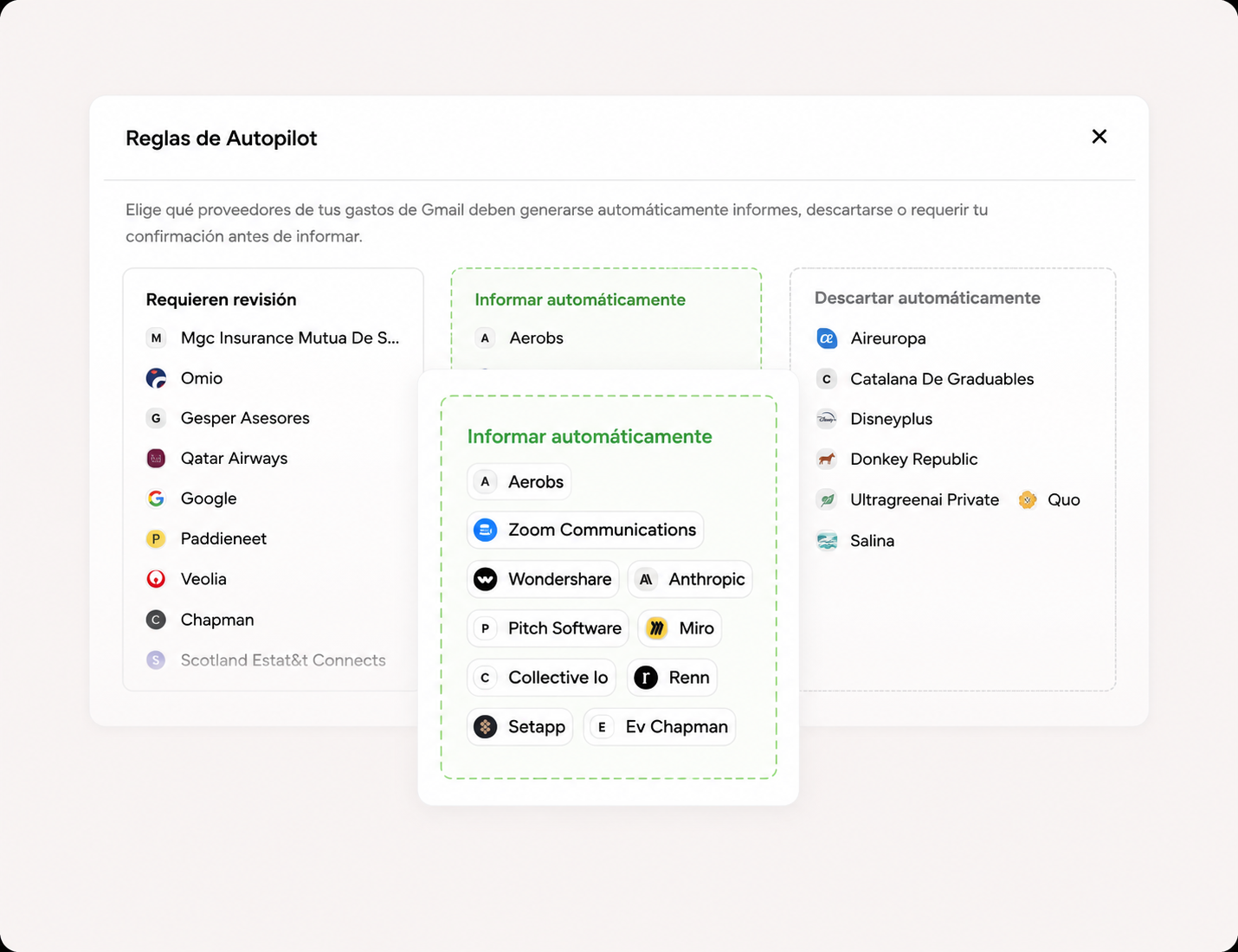This screenshot has width=1238, height=952.
Task: Click the Descartar automáticamente column heading
Action: pos(927,298)
